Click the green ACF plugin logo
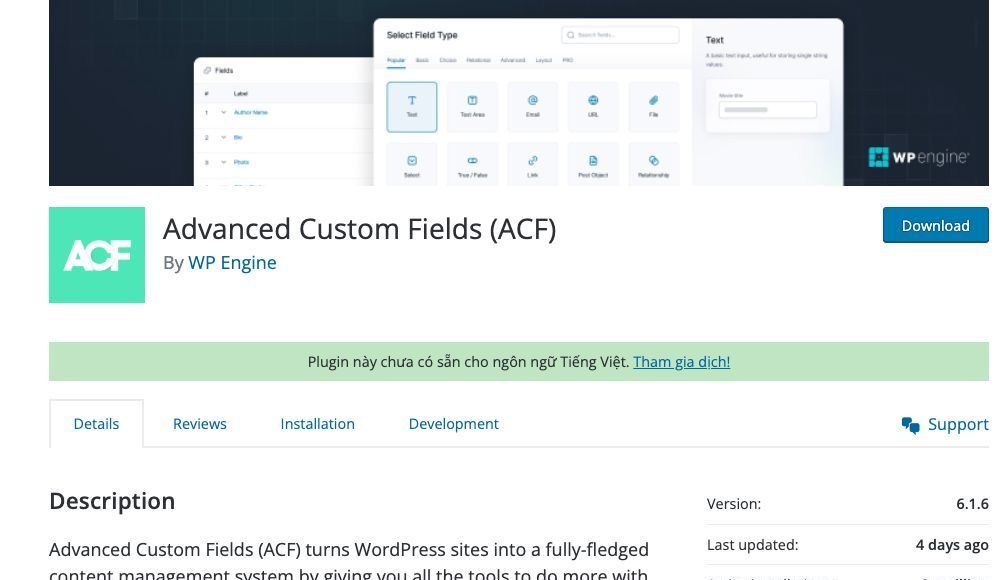The height and width of the screenshot is (580, 1008). click(97, 255)
